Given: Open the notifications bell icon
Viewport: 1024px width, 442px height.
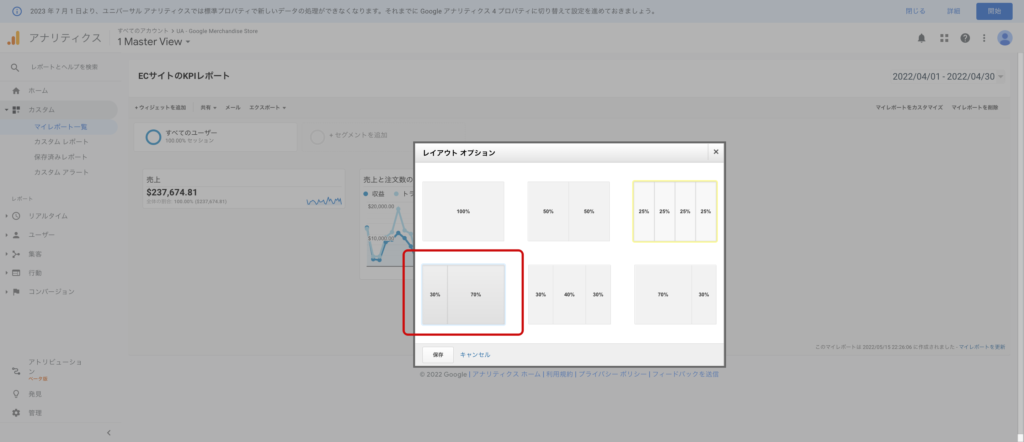Looking at the screenshot, I should [x=921, y=38].
